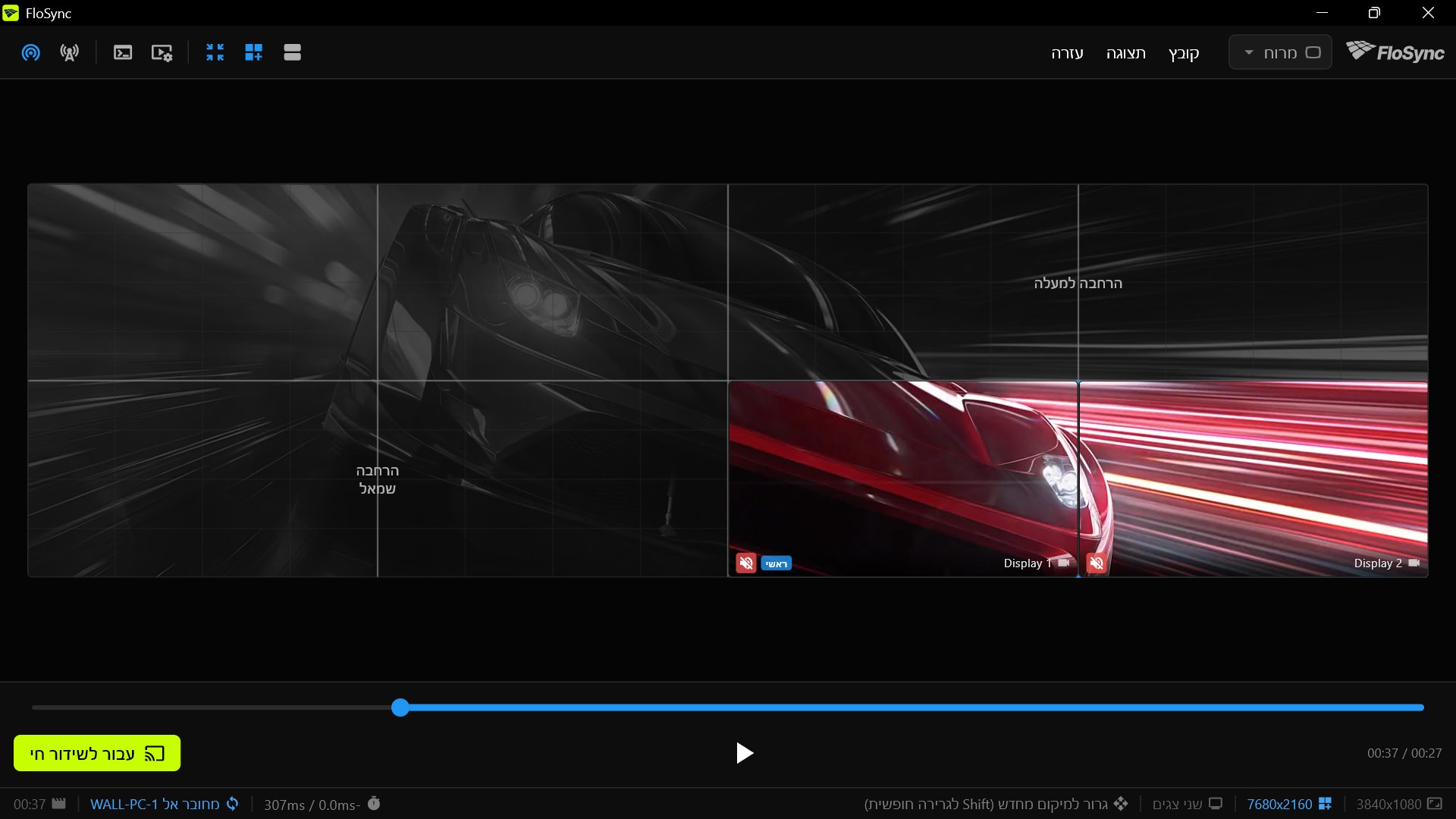Unmute Display 1 via red speaker icon
Screen dimensions: 1456x819
coord(746,563)
